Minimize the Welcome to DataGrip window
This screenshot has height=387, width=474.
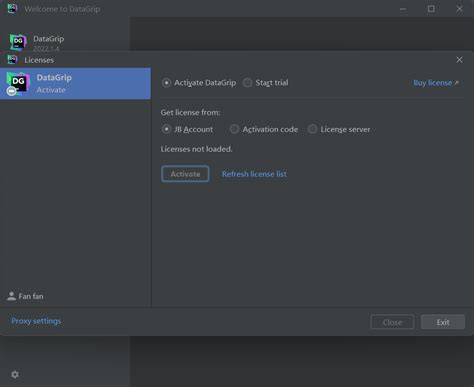click(403, 9)
